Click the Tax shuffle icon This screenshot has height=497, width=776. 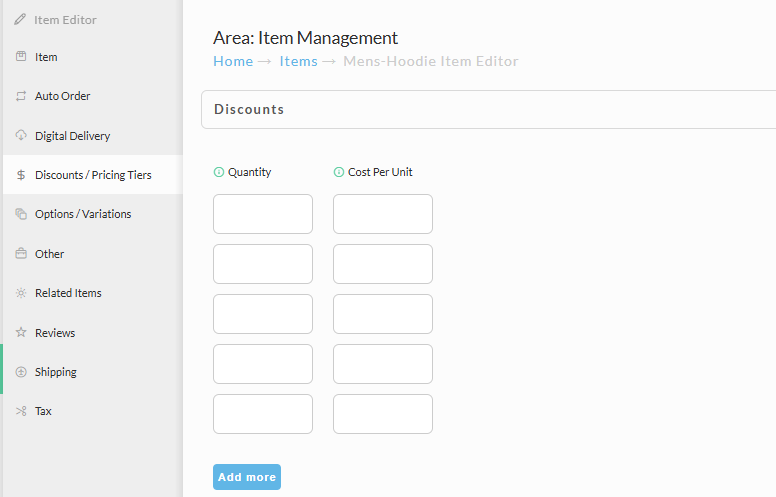pos(21,411)
